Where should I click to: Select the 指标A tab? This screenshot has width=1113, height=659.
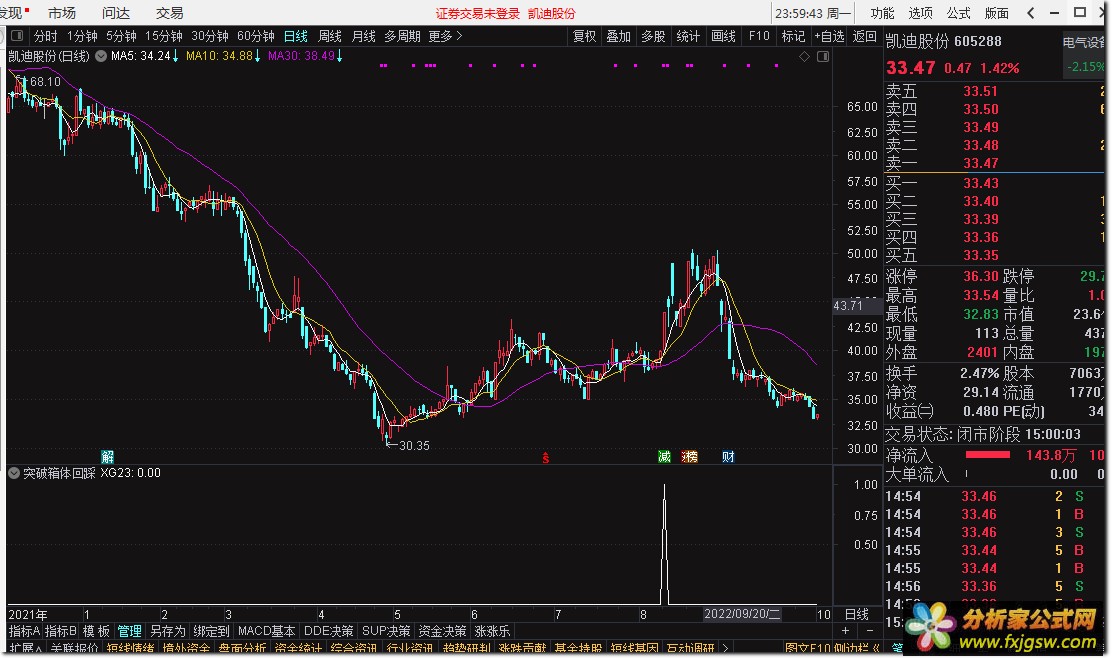coord(24,631)
